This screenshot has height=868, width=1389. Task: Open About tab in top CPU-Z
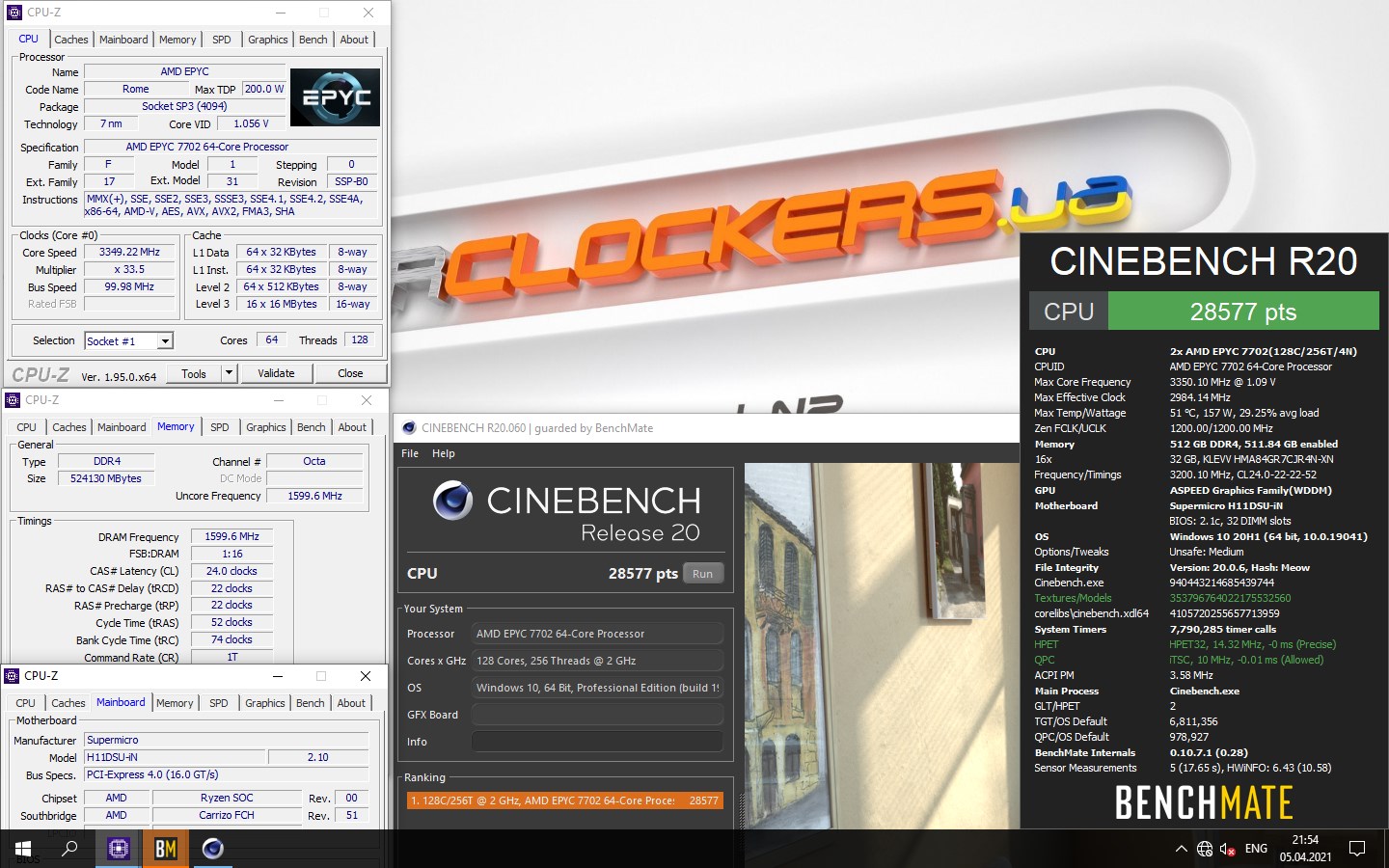click(x=354, y=40)
